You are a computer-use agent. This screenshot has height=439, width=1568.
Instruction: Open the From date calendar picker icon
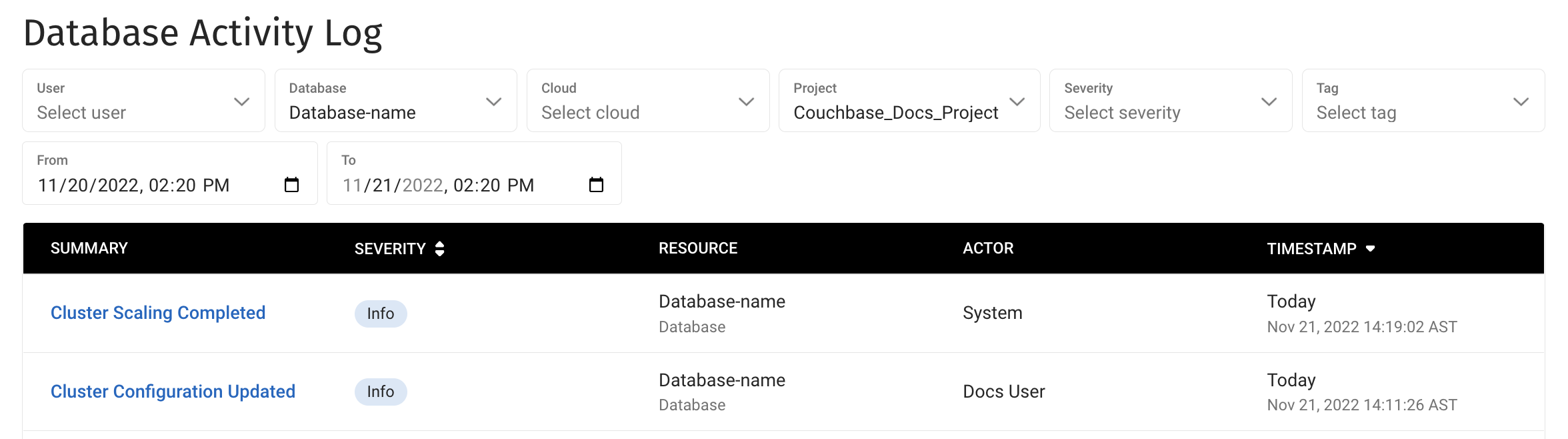point(291,185)
